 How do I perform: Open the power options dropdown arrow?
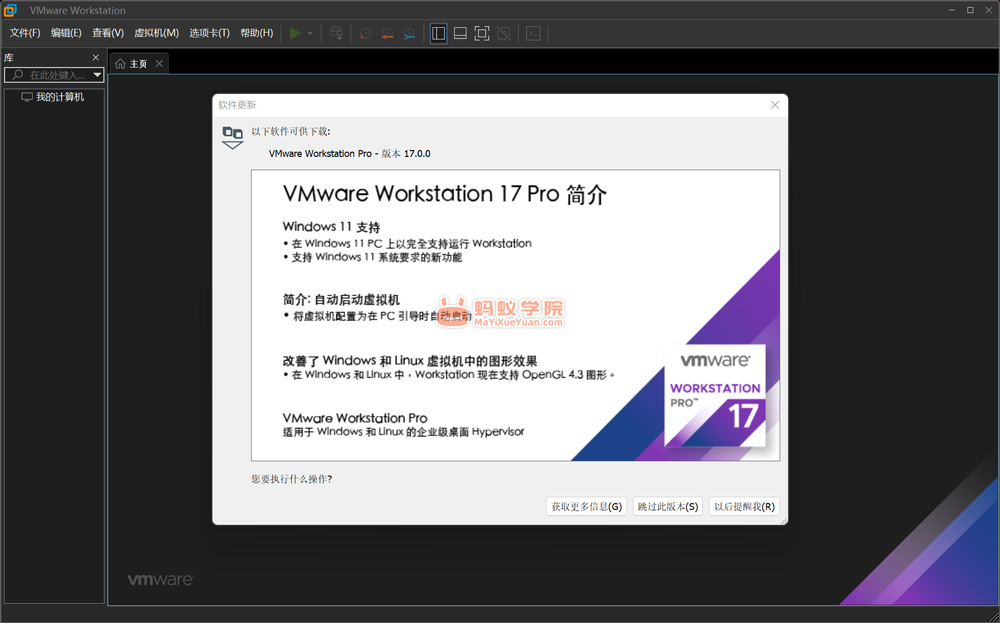click(310, 33)
